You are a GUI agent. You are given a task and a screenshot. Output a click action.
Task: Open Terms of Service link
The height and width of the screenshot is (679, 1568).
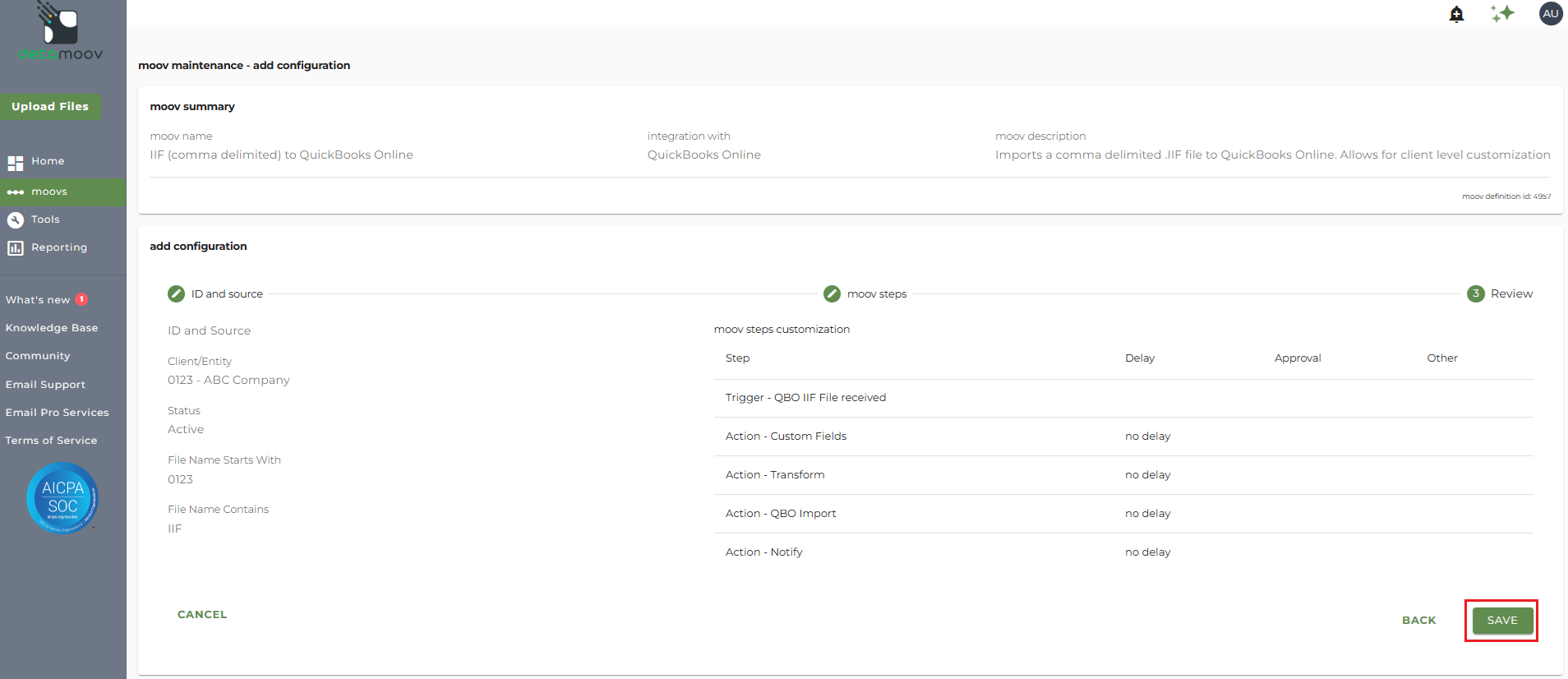(x=51, y=441)
